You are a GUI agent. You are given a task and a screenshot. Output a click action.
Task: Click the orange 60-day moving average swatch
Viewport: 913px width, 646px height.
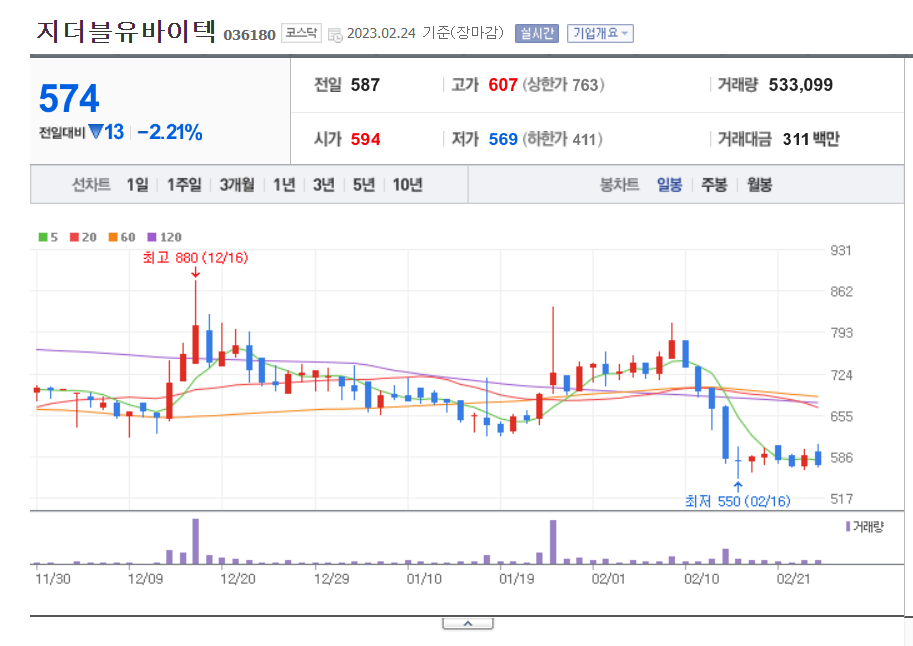pos(113,237)
